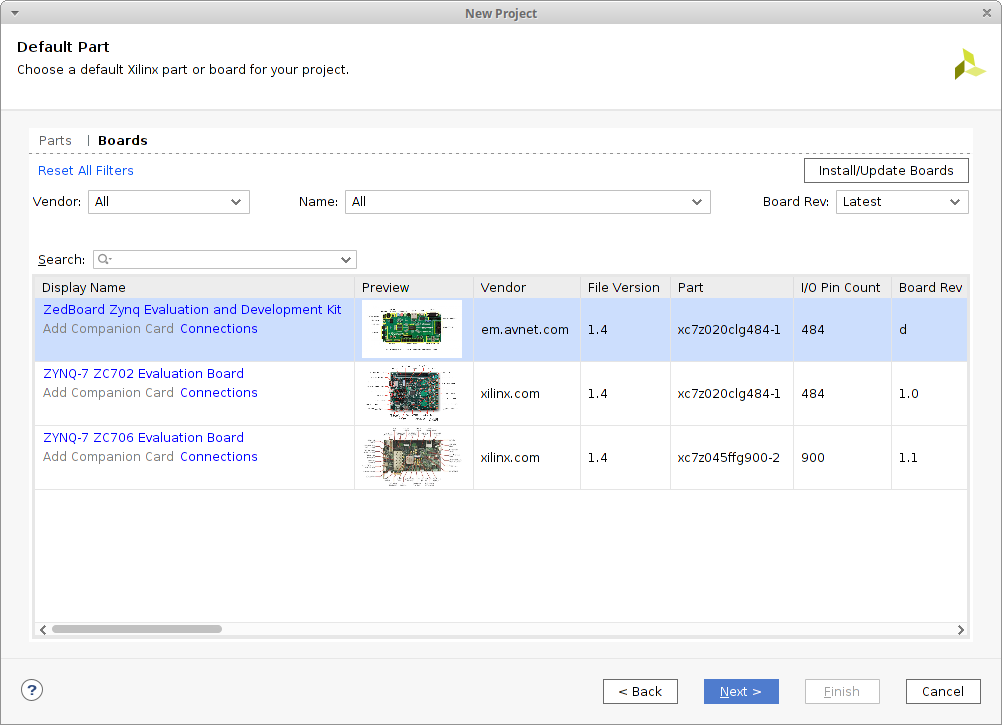1002x725 pixels.
Task: Open Connections link for ZYNQ-7 ZC702 board
Action: 219,393
